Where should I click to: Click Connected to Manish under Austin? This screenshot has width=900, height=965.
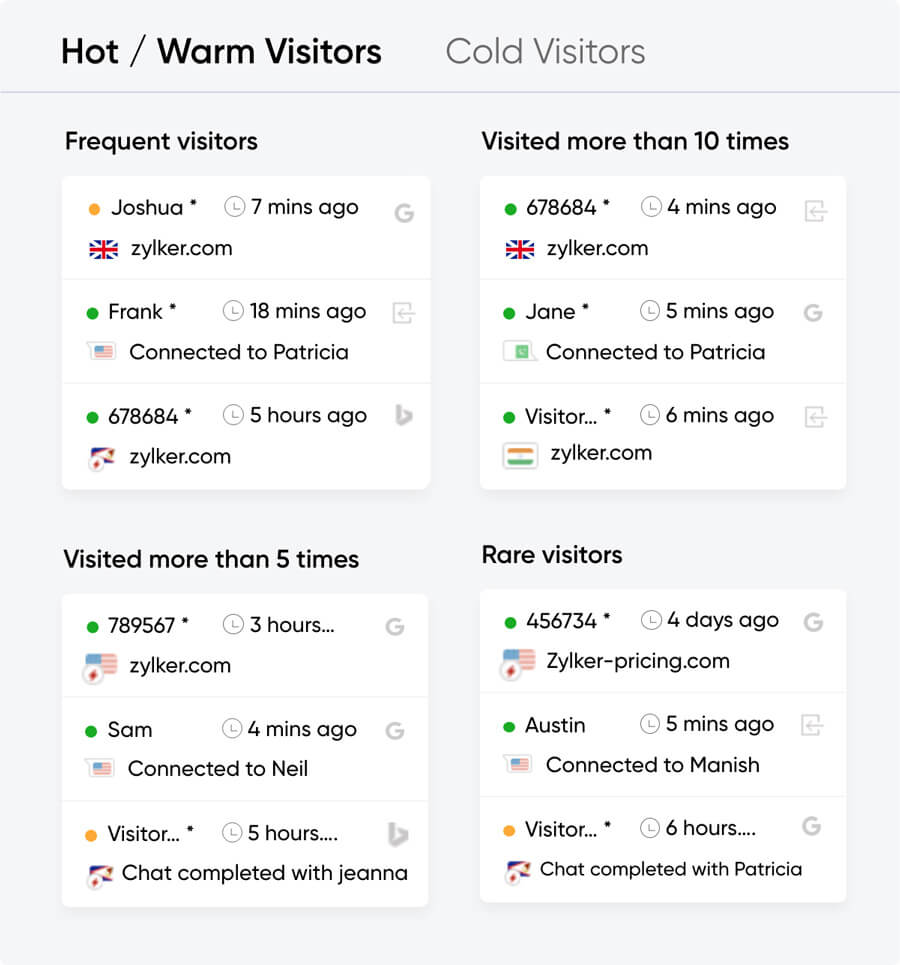pos(652,765)
